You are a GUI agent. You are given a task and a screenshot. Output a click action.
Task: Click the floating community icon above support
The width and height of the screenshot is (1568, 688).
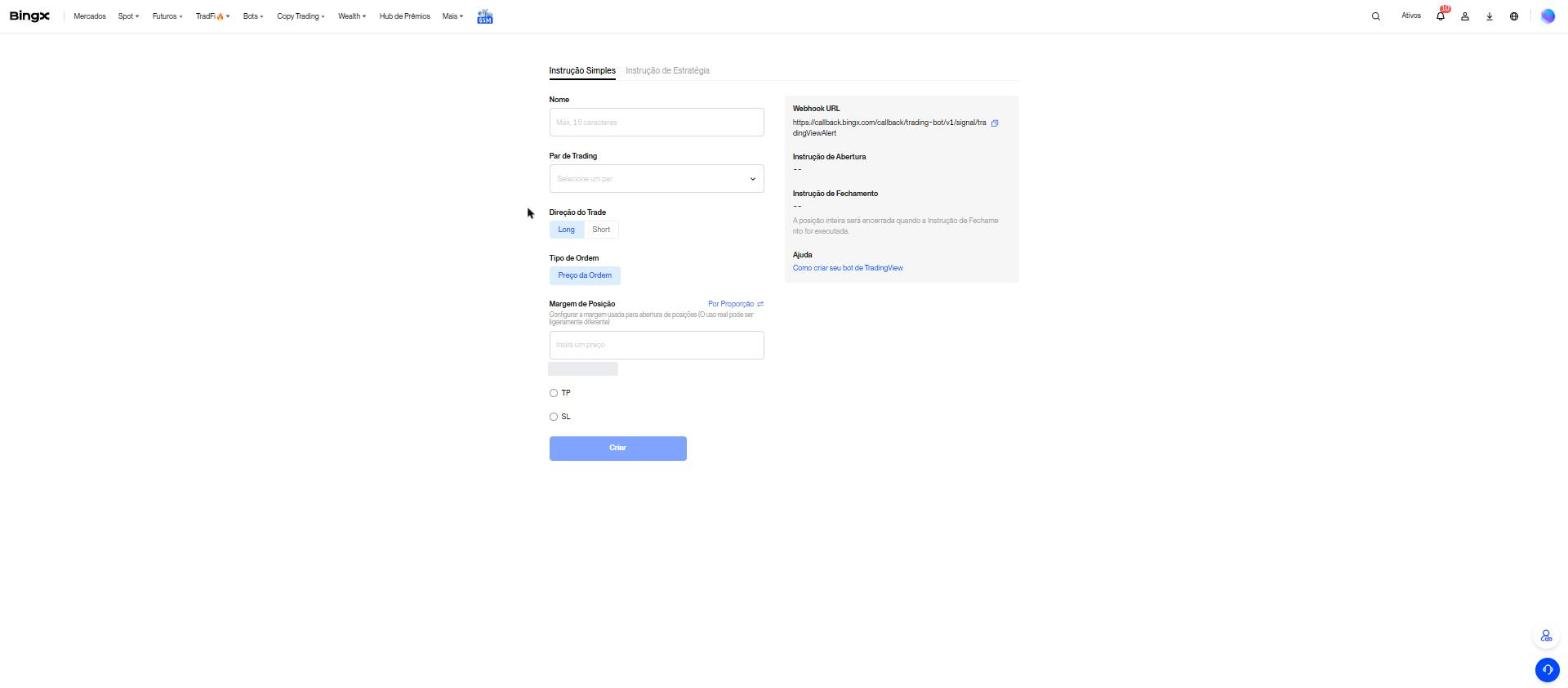click(x=1546, y=636)
